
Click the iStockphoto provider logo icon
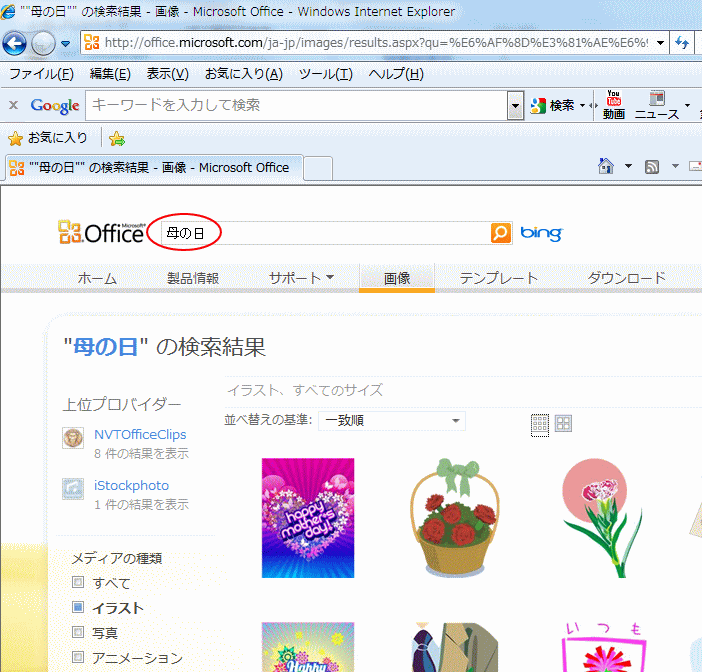(73, 488)
